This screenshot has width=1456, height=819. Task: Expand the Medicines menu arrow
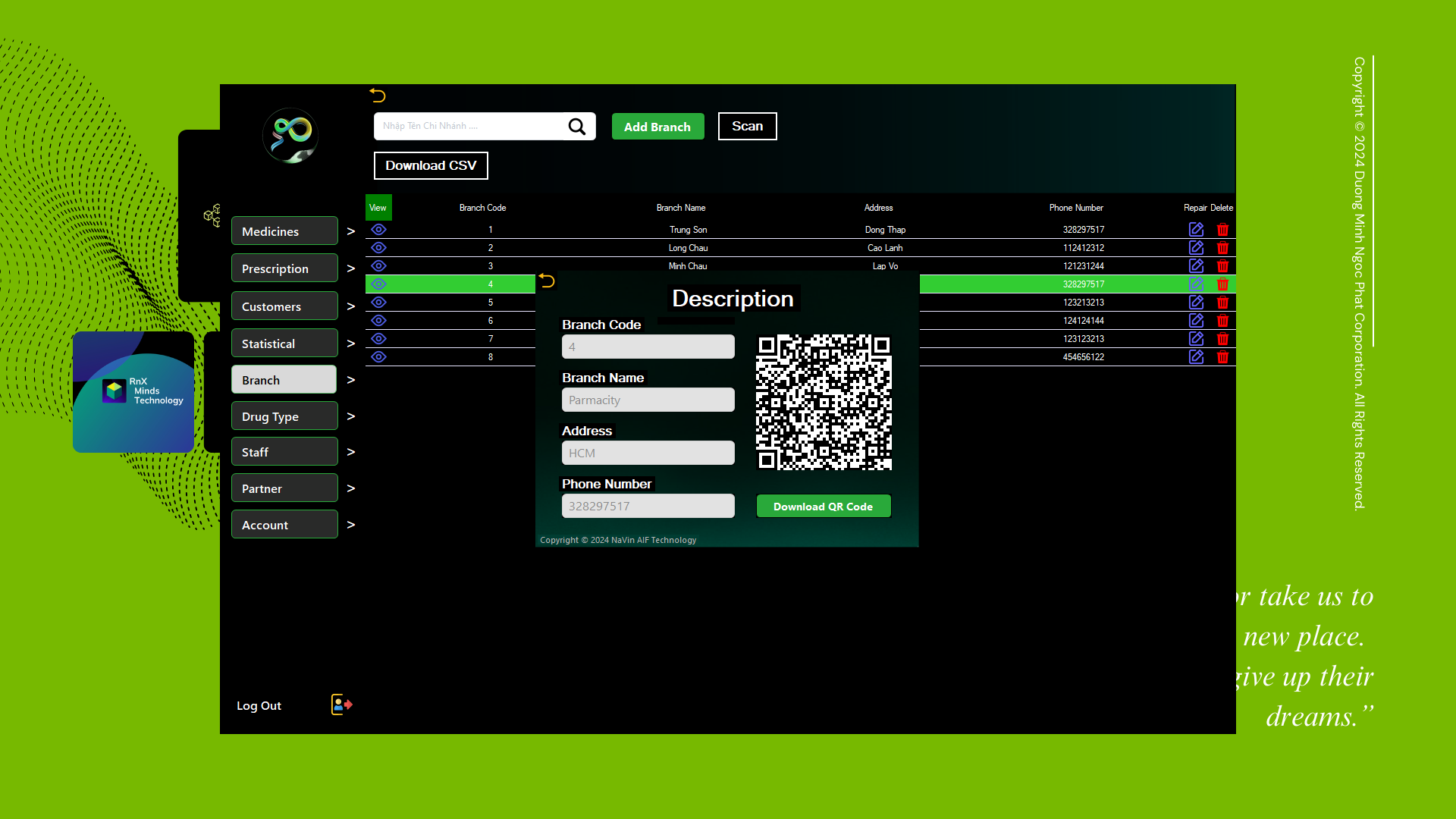tap(350, 231)
